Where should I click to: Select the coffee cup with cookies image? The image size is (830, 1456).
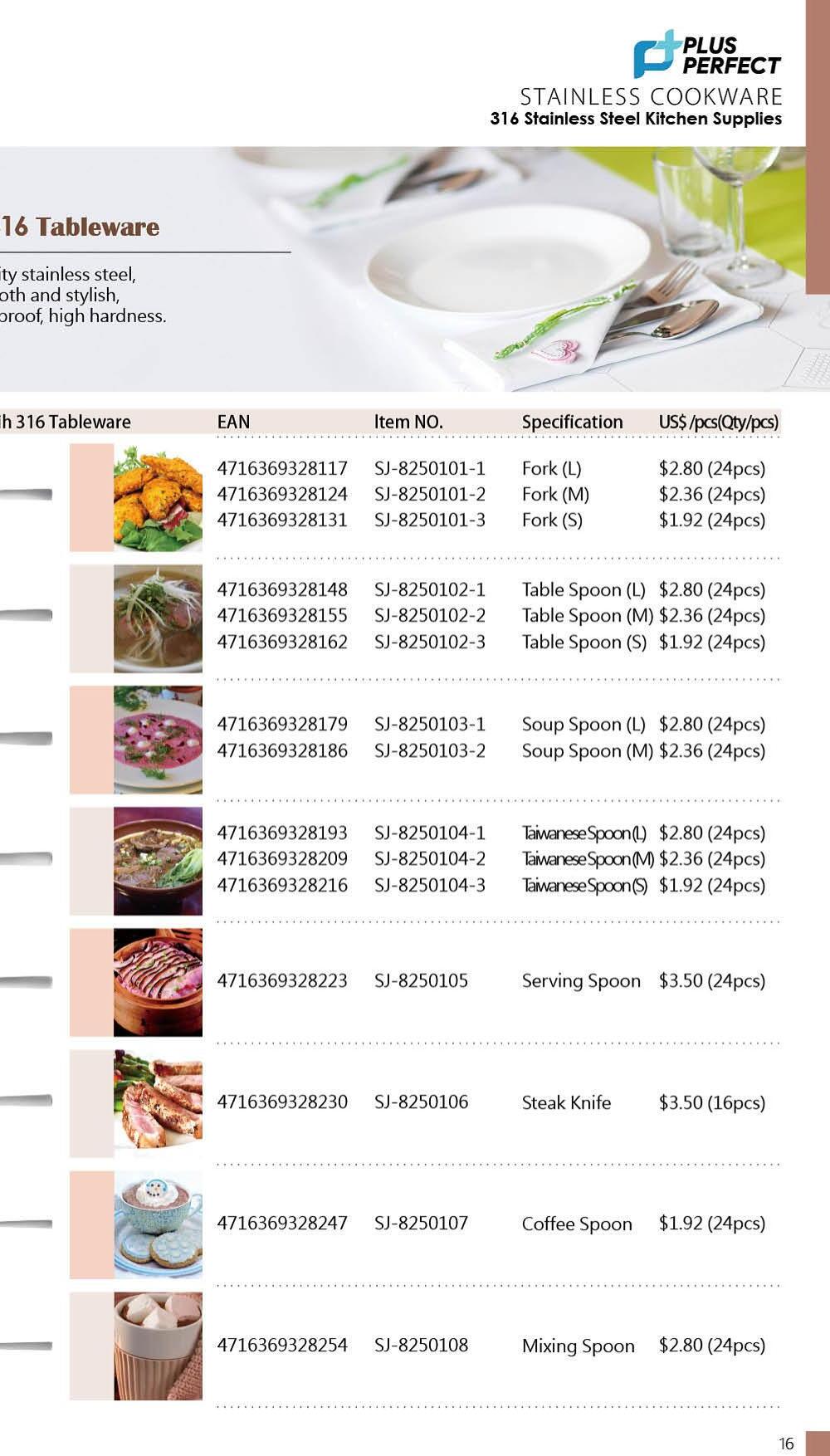tap(158, 1224)
